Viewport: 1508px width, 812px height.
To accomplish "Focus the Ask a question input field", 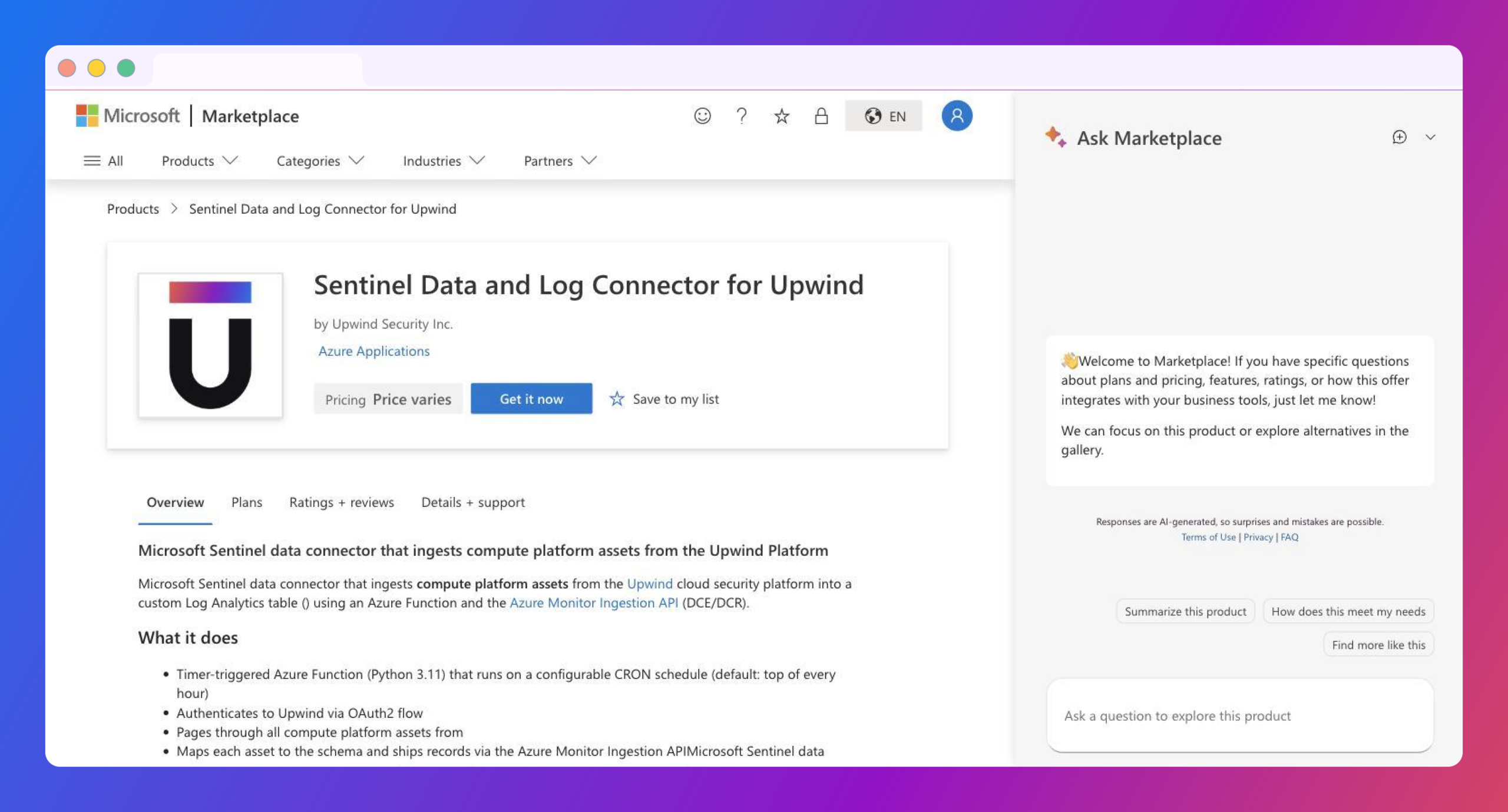I will coord(1240,715).
